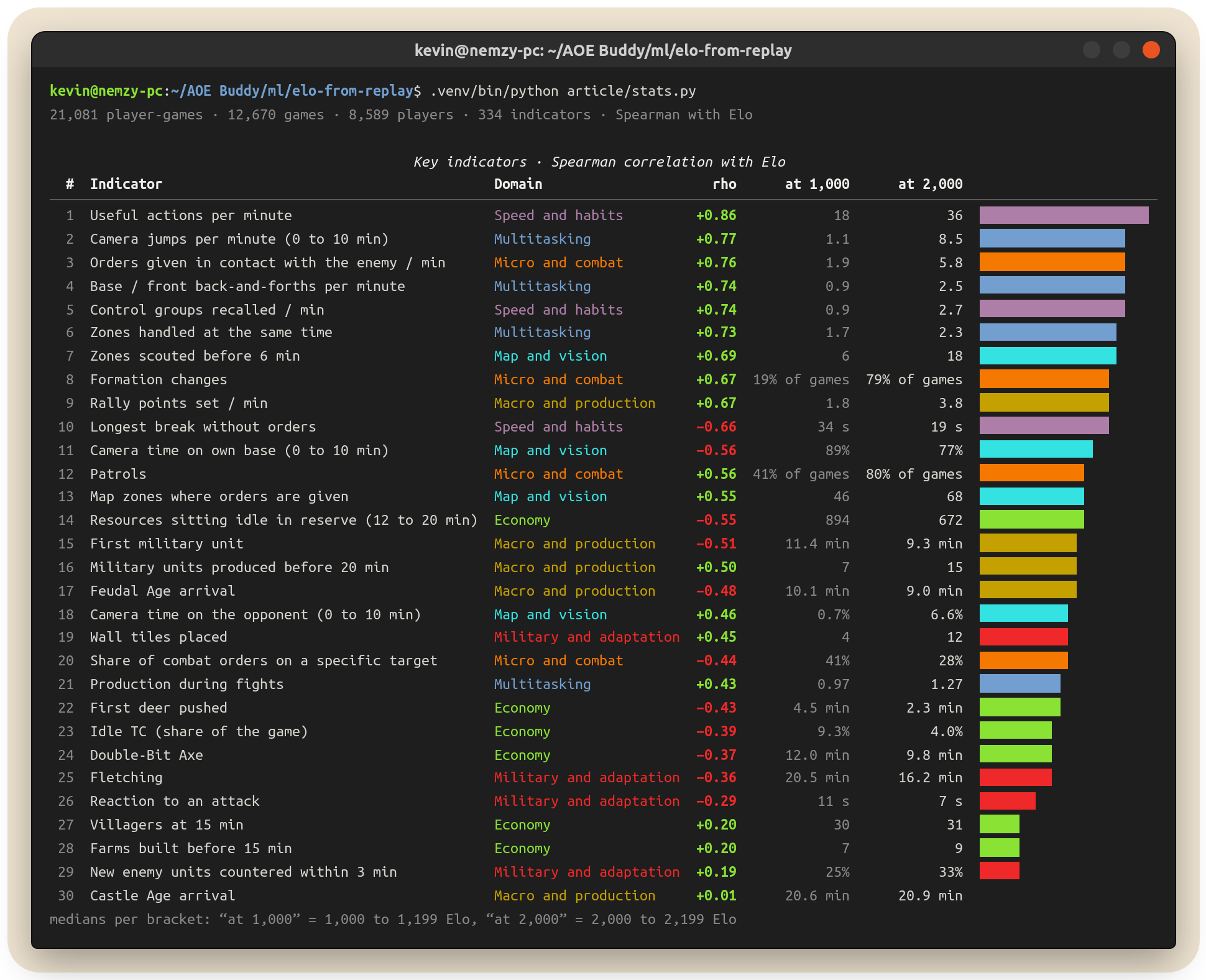Click 'New enemy units countered within 3 min'
Screen dimensions: 1206x980
pyautogui.click(x=243, y=872)
